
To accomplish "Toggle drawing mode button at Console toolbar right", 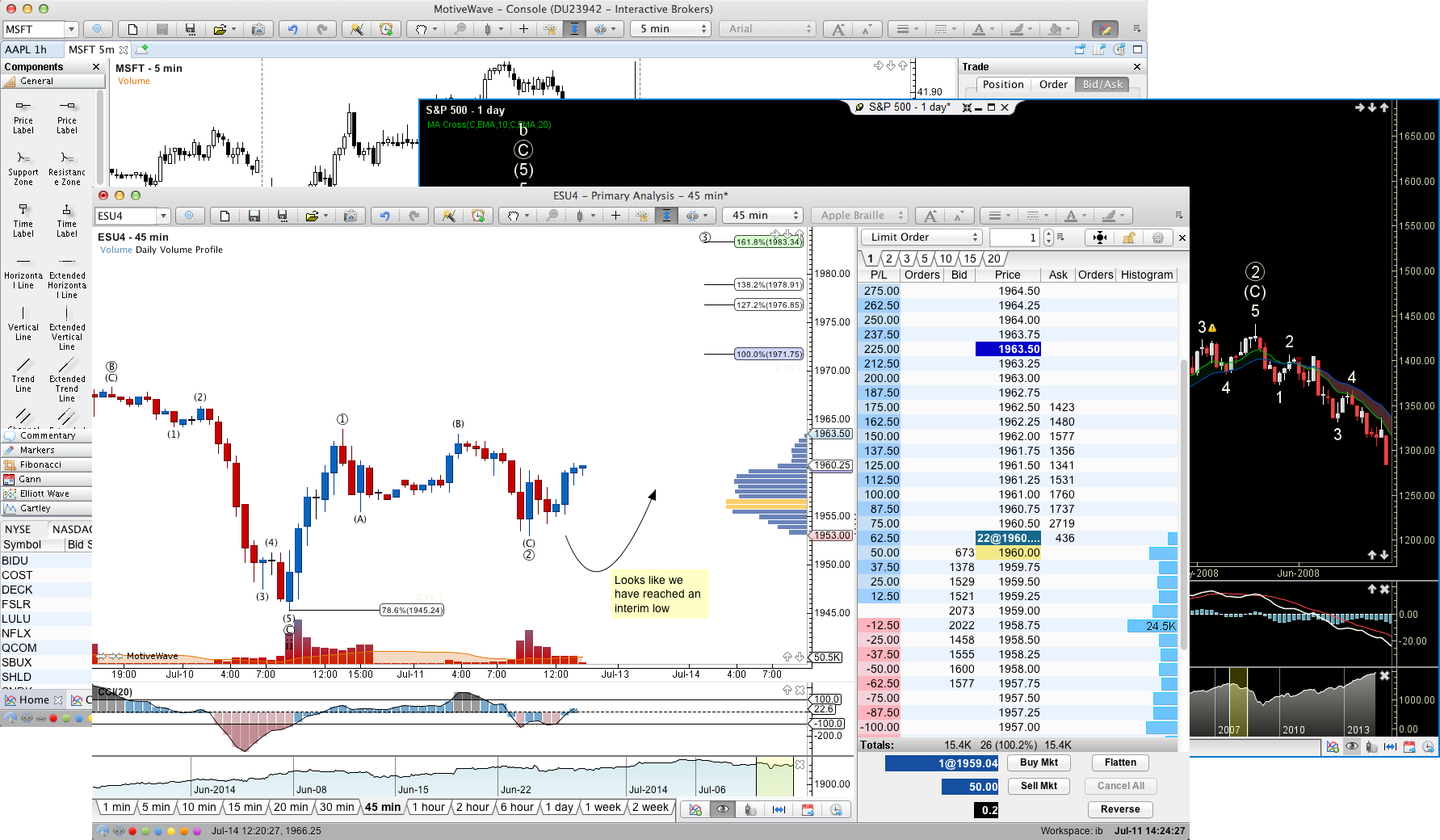I will pyautogui.click(x=1105, y=29).
